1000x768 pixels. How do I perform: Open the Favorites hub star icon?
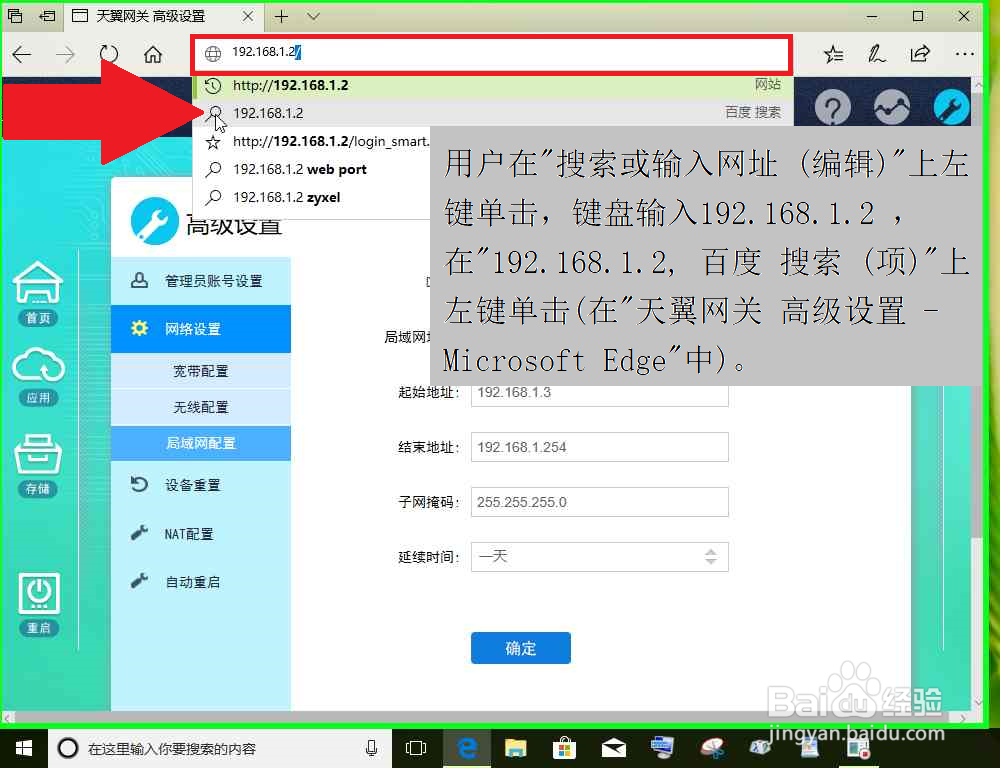833,55
